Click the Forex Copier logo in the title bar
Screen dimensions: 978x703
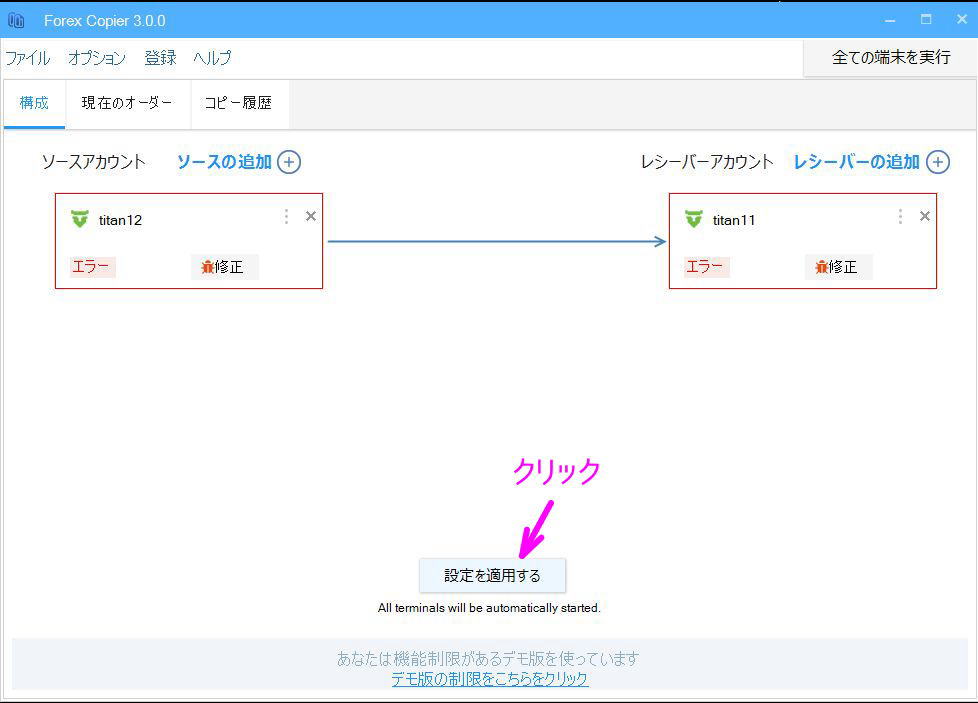(16, 19)
